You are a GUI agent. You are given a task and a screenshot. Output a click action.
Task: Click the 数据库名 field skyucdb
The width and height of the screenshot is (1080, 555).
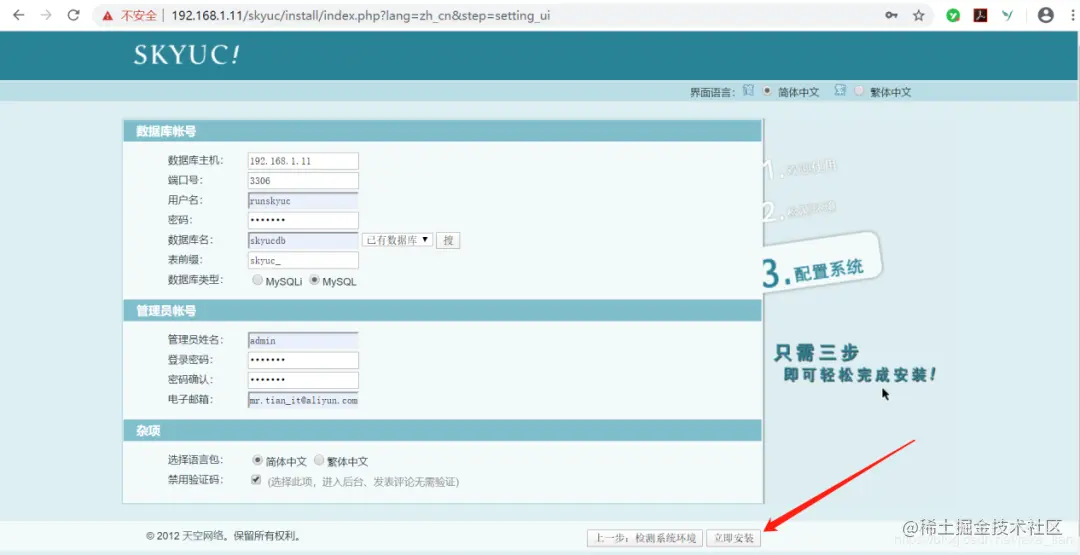[x=303, y=240]
